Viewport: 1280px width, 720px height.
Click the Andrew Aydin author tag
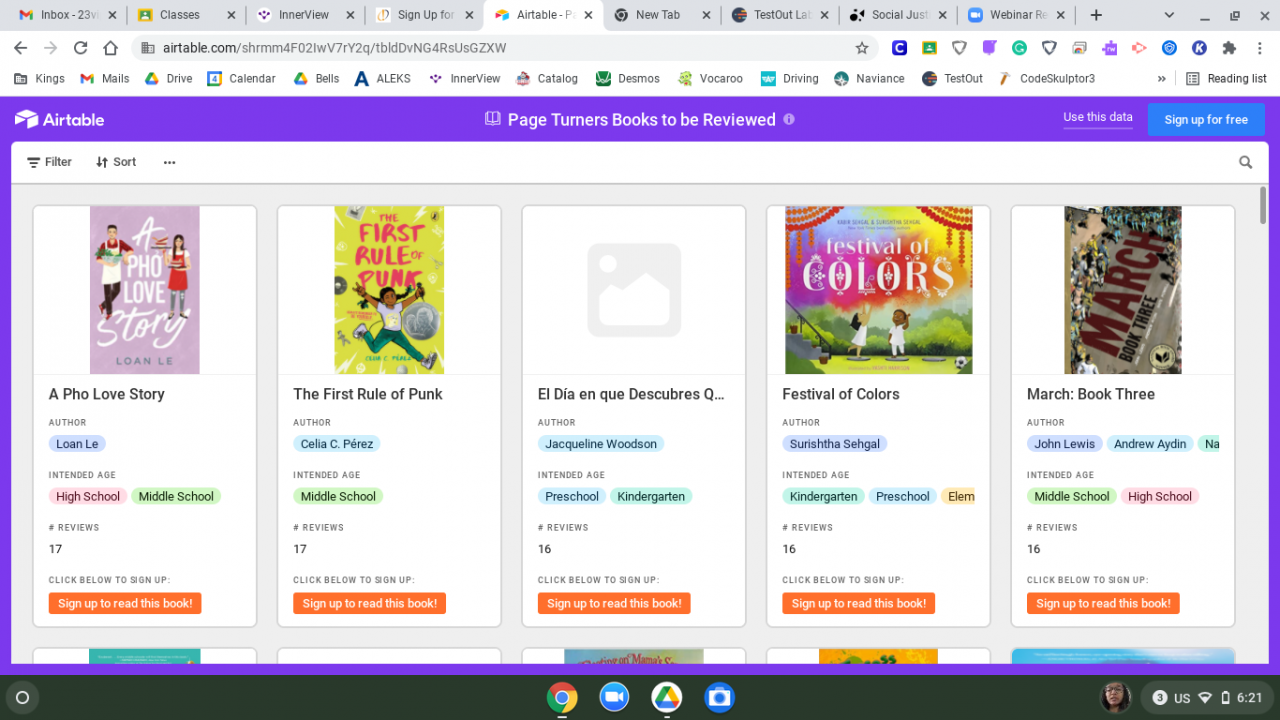click(x=1150, y=444)
